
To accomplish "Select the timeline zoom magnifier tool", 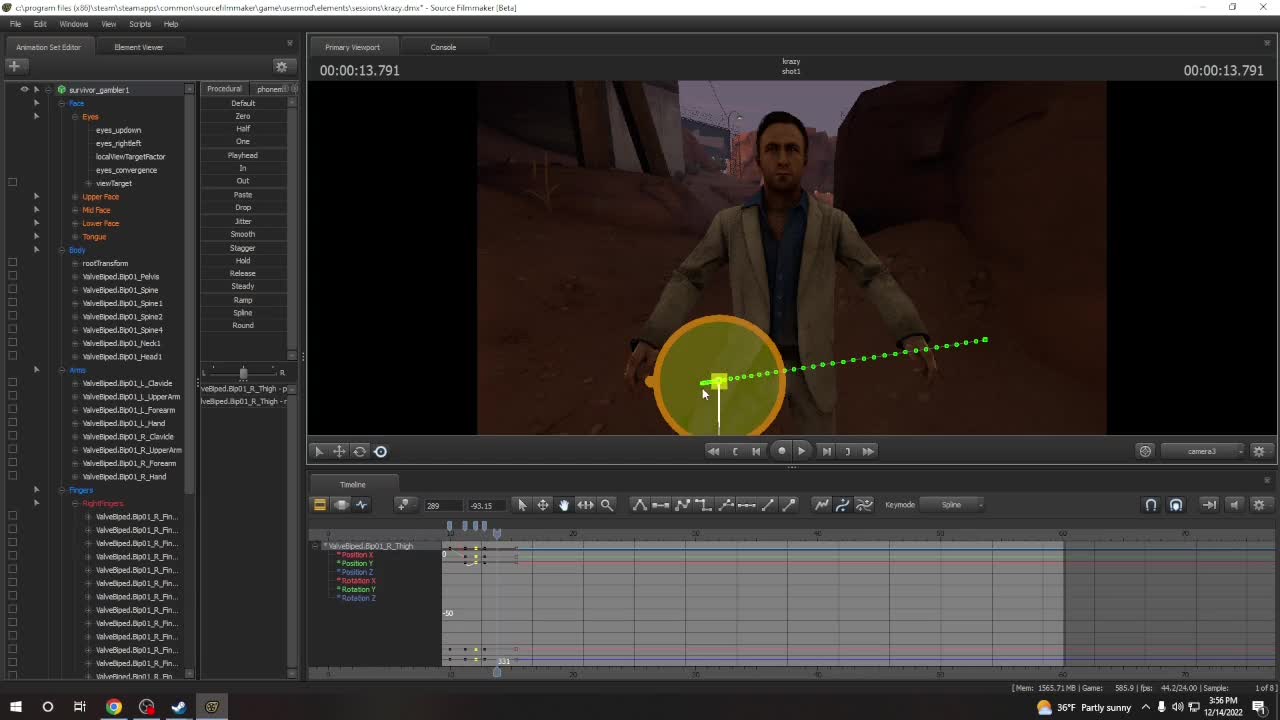I will pyautogui.click(x=607, y=505).
